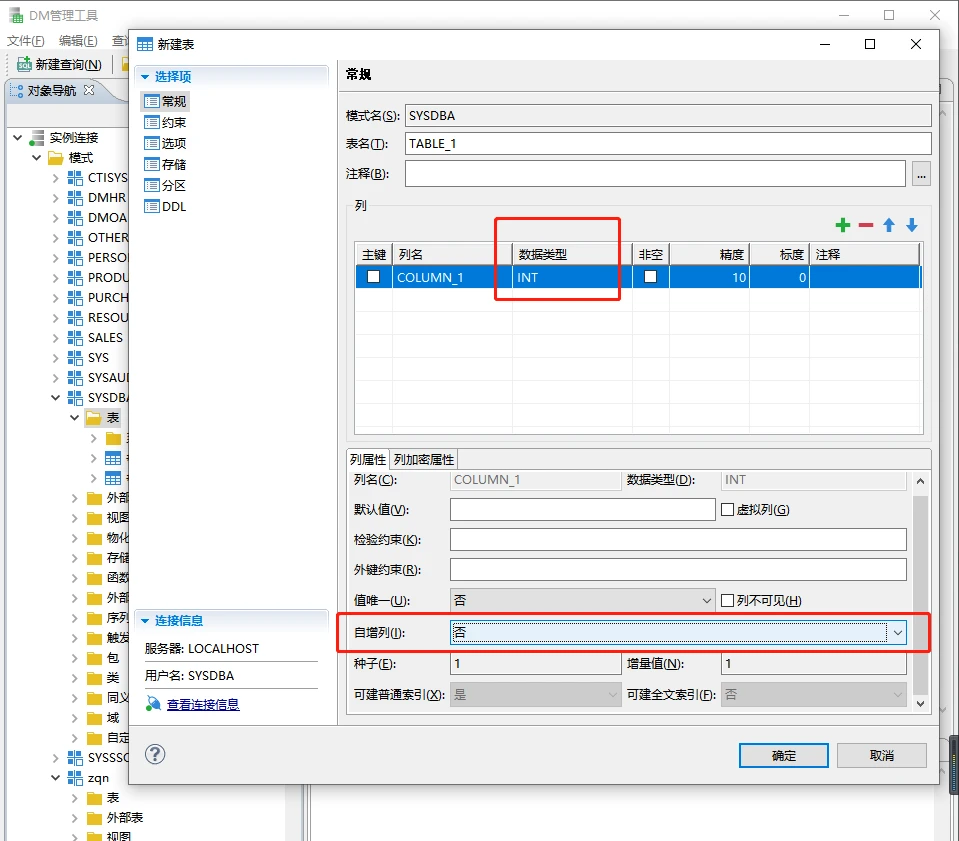Toggle the 非空 checkbox for COLUMN_1
Screen dimensions: 959x841
click(650, 277)
